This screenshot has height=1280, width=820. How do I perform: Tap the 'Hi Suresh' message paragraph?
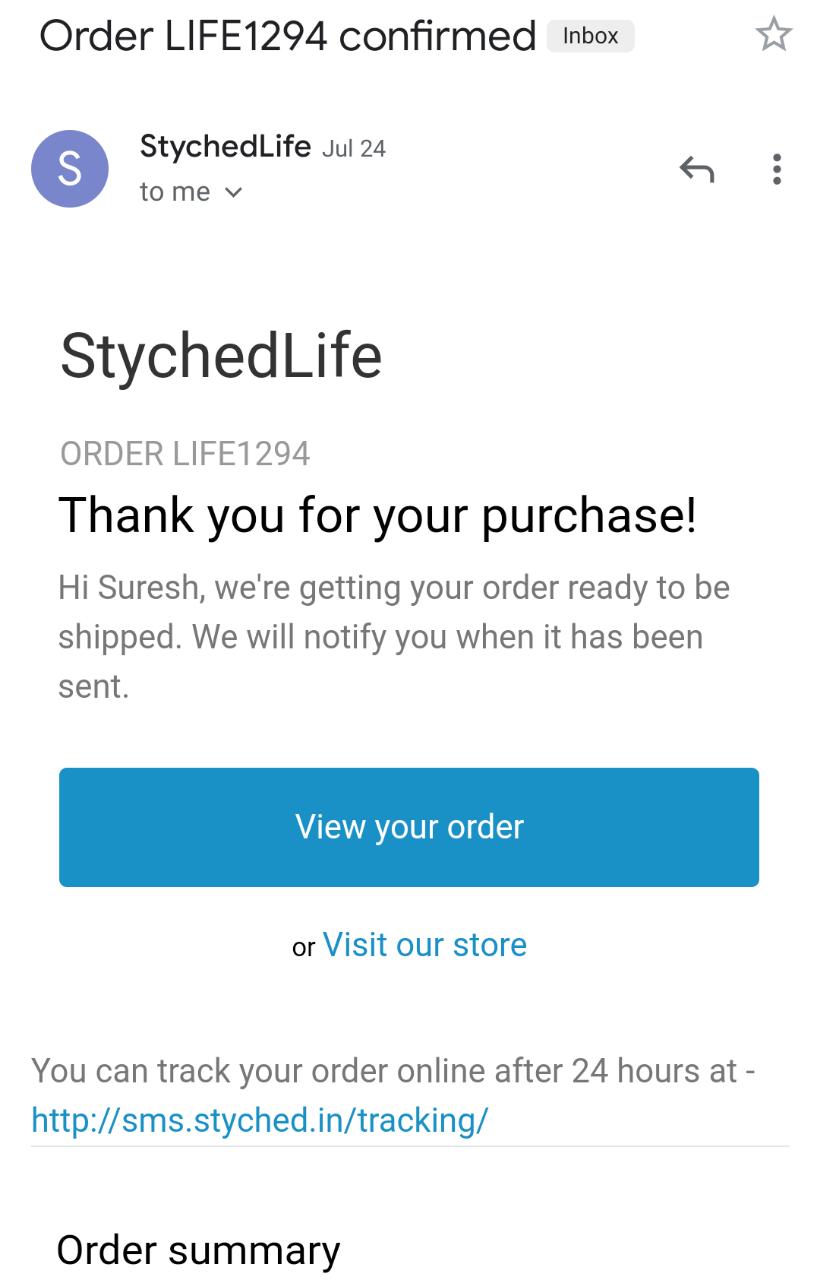(x=394, y=636)
